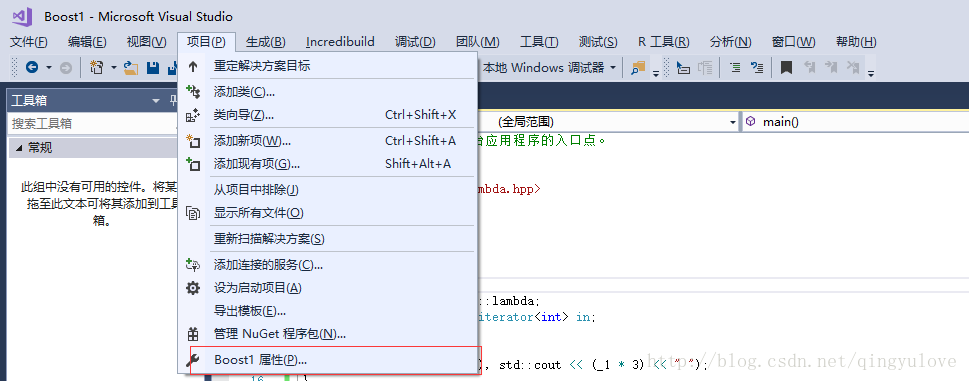Image resolution: width=969 pixels, height=381 pixels.
Task: Open the R 工具(R) menu
Action: (664, 42)
